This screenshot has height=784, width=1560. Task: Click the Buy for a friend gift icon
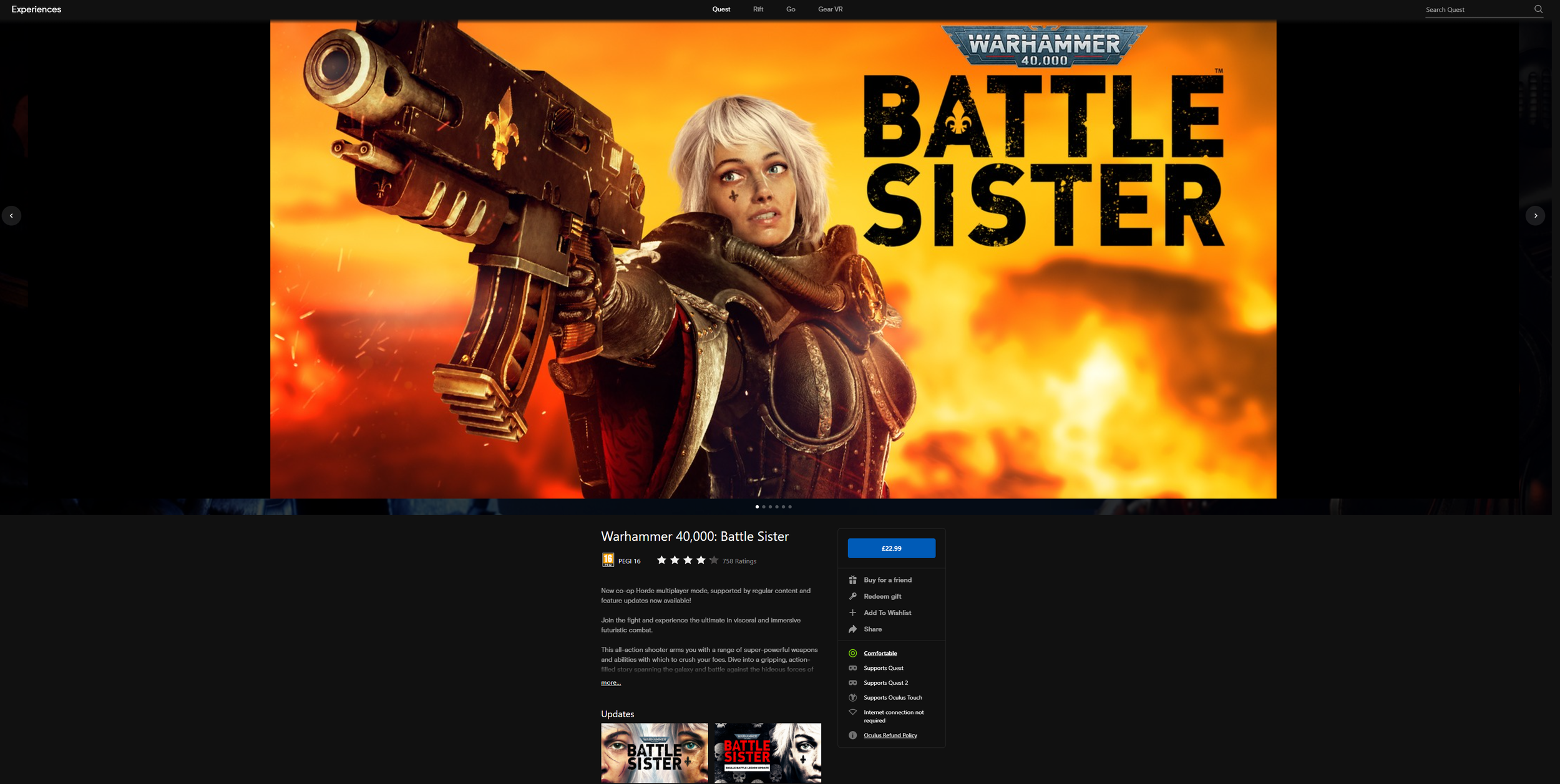point(852,579)
